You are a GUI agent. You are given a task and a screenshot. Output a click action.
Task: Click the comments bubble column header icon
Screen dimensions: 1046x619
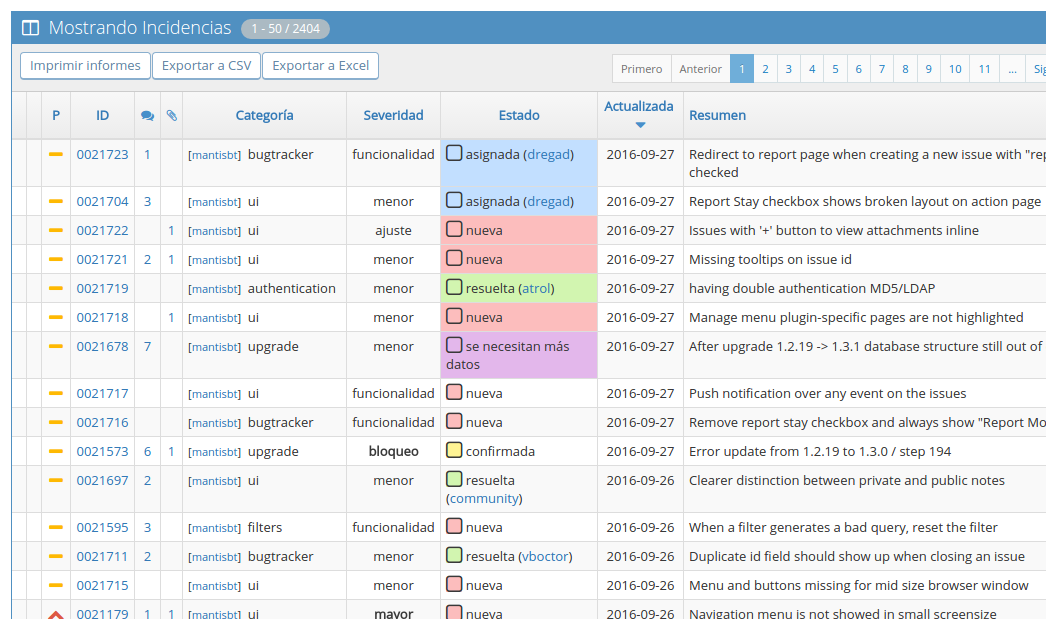pyautogui.click(x=147, y=116)
